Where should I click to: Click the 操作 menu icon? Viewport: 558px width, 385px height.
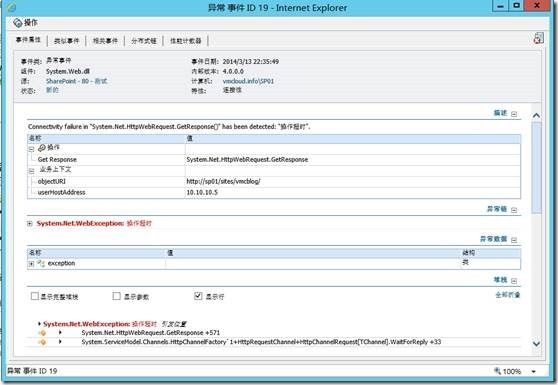[x=17, y=23]
